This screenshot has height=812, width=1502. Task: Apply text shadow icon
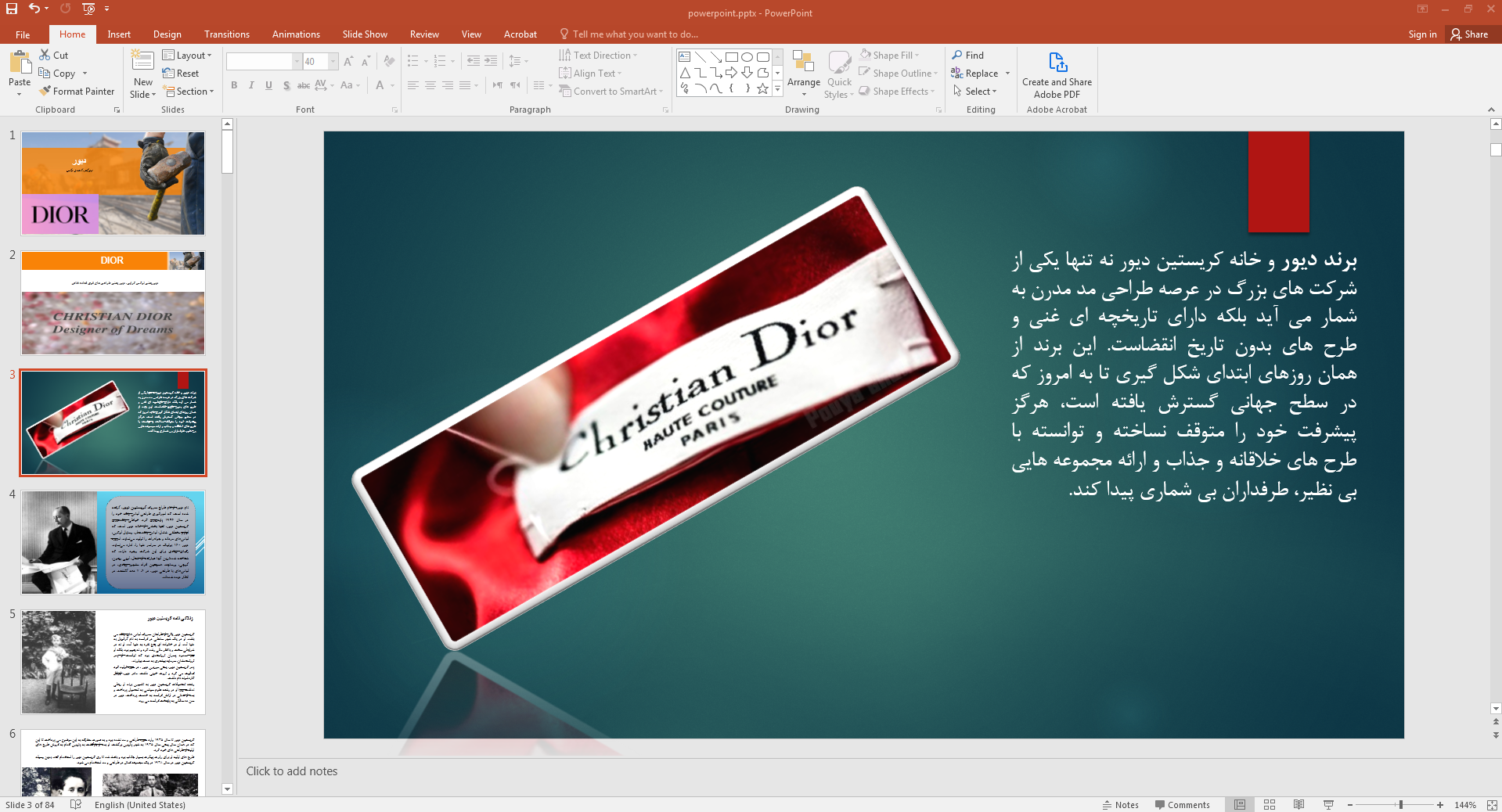click(x=286, y=85)
